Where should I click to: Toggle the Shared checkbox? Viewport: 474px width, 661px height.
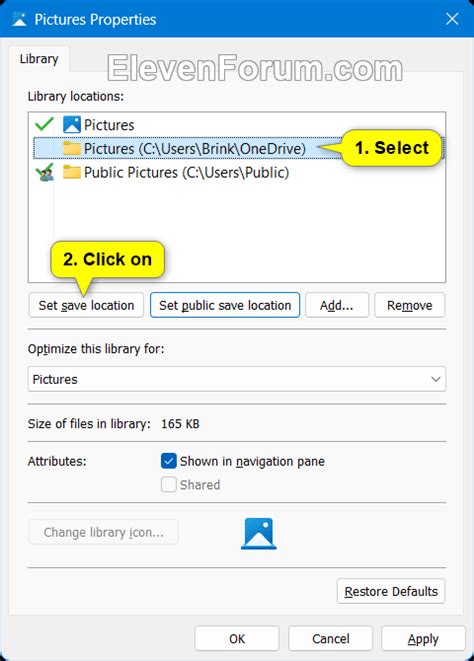click(168, 485)
